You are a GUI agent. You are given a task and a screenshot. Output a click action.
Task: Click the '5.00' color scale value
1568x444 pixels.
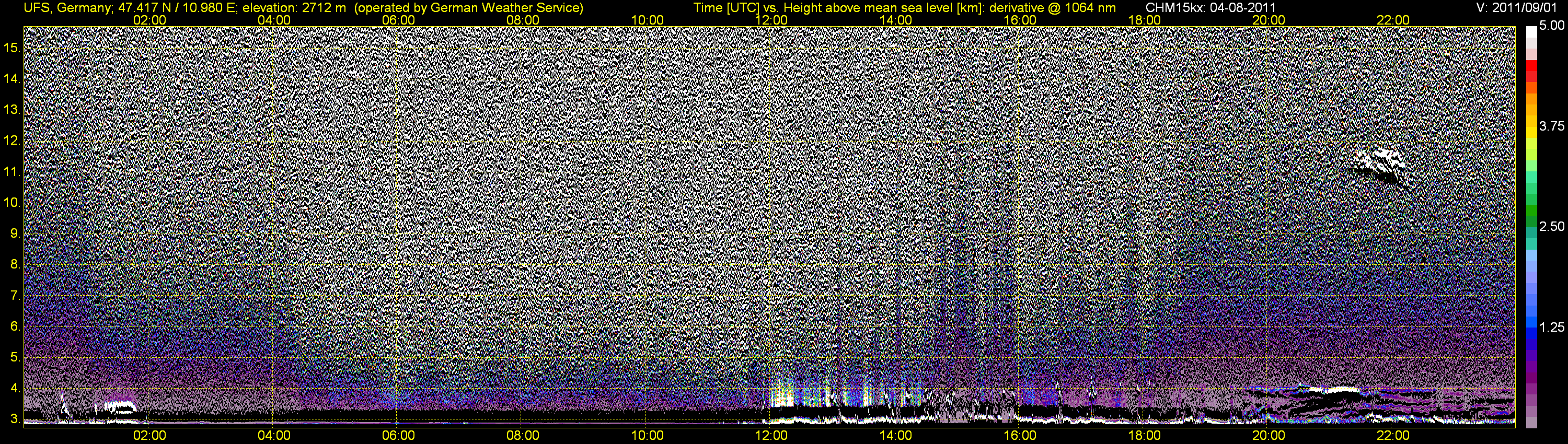point(1552,26)
